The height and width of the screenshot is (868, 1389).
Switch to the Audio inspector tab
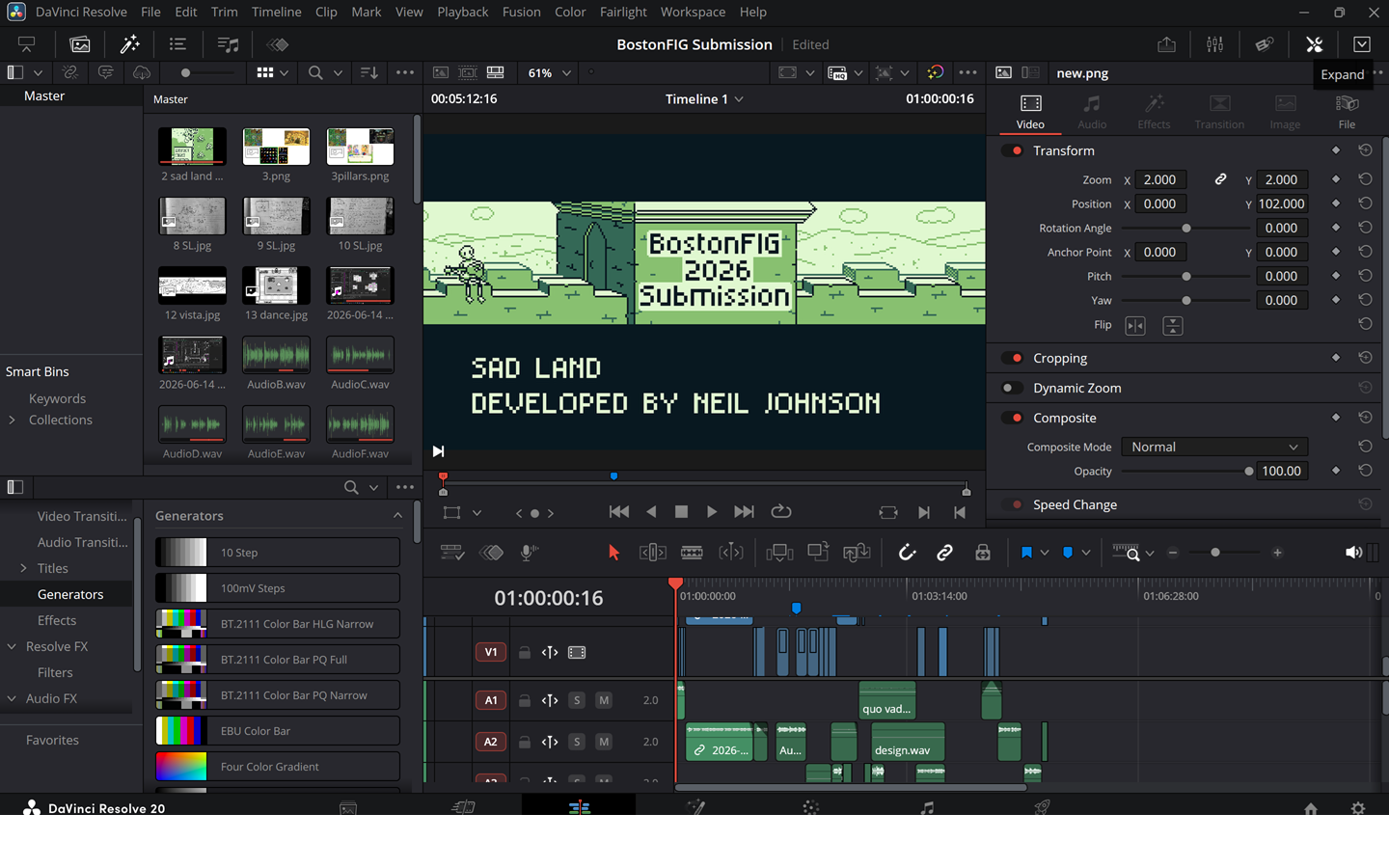pyautogui.click(x=1092, y=111)
